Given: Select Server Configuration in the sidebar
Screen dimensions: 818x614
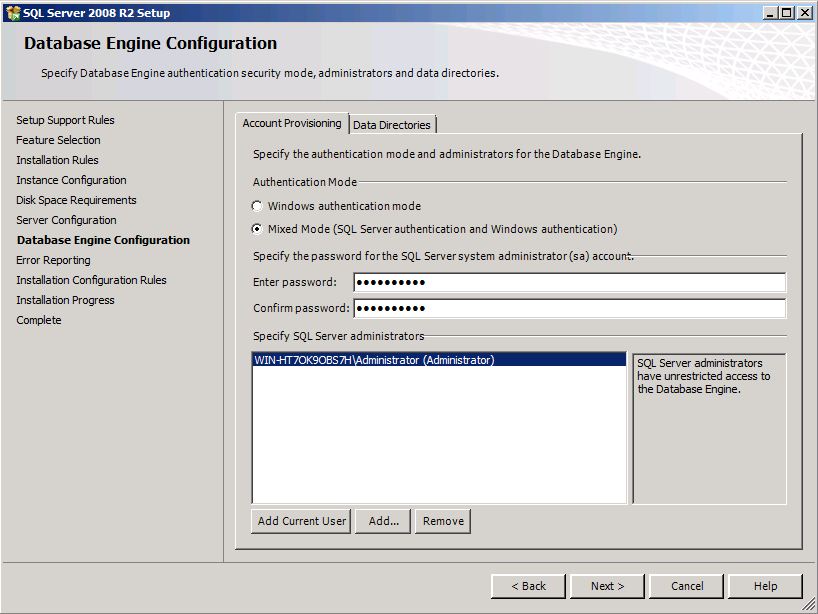Looking at the screenshot, I should click(x=66, y=220).
